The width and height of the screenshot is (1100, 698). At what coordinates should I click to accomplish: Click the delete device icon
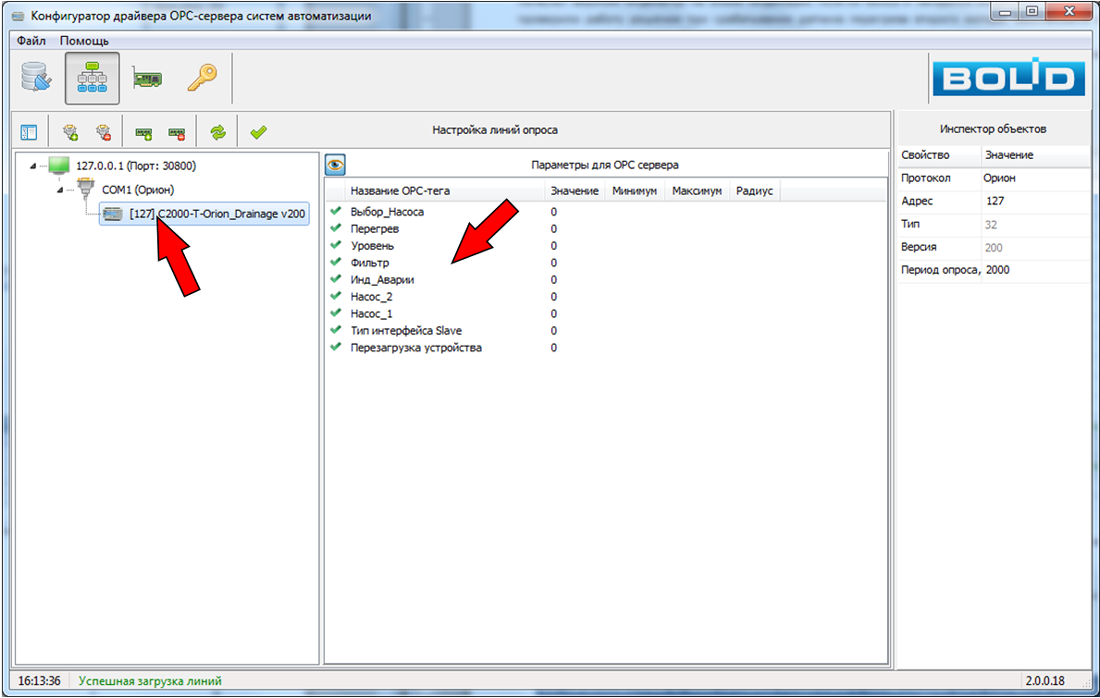(x=177, y=131)
